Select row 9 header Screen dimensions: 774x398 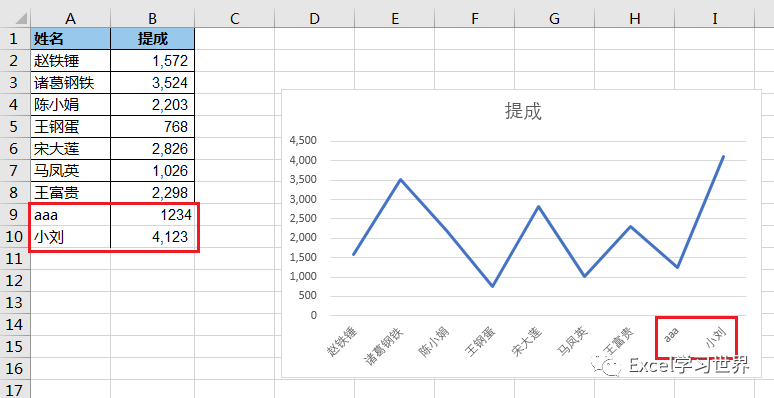(15, 215)
